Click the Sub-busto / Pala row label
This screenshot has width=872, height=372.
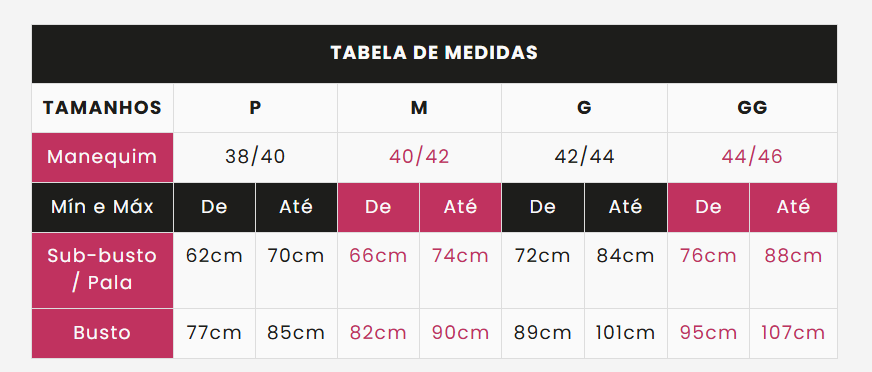(102, 270)
